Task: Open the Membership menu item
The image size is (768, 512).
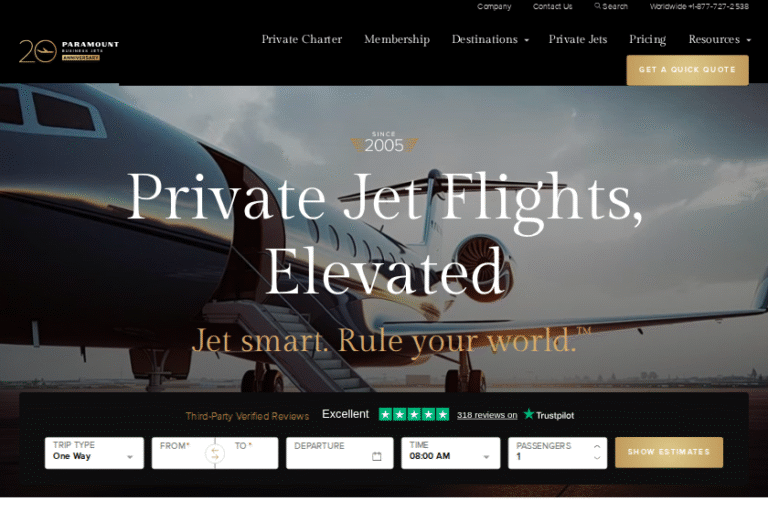Action: pos(397,39)
